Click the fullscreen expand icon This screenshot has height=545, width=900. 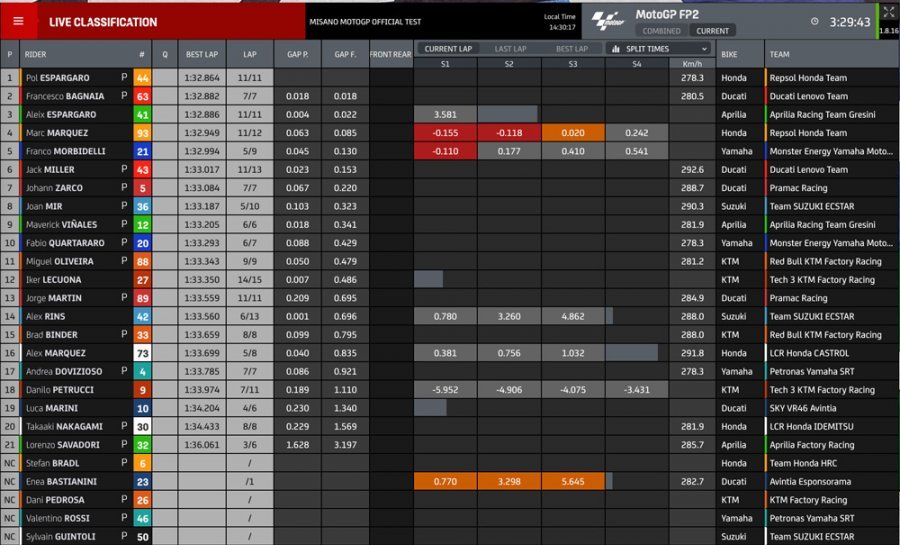889,13
